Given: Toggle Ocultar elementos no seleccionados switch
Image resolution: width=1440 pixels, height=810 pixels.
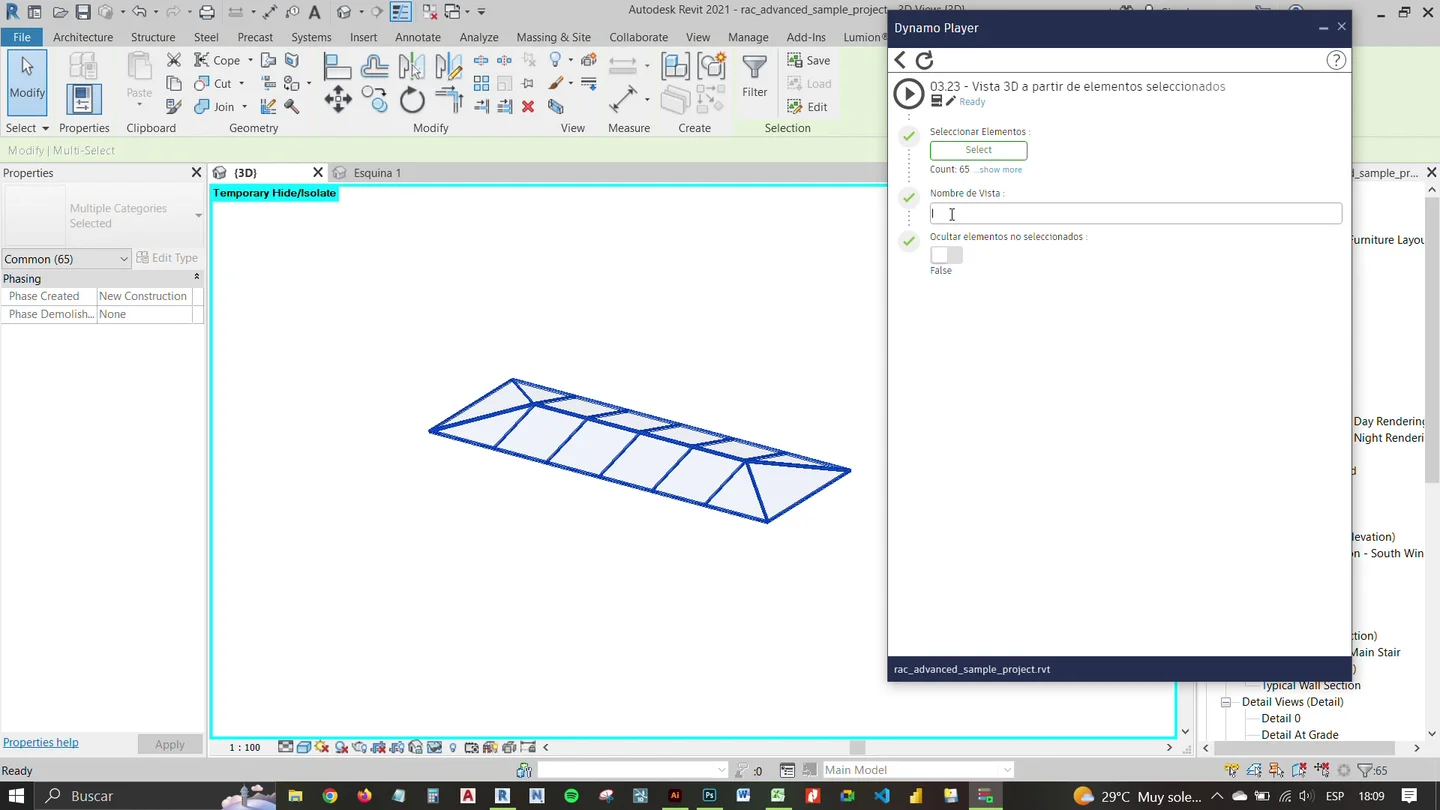Looking at the screenshot, I should (x=946, y=255).
